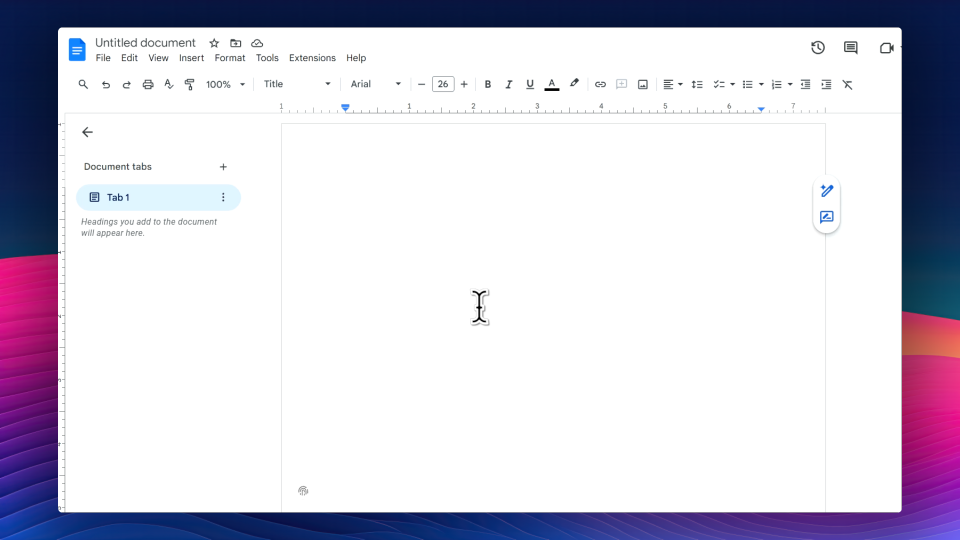Open the paragraph style Title dropdown

click(x=296, y=84)
